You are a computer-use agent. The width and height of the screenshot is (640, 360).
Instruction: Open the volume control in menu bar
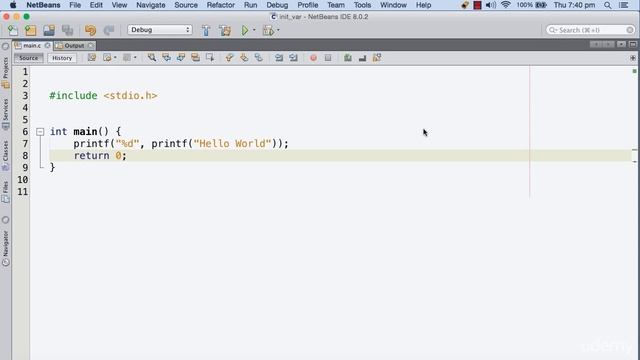[x=491, y=5]
